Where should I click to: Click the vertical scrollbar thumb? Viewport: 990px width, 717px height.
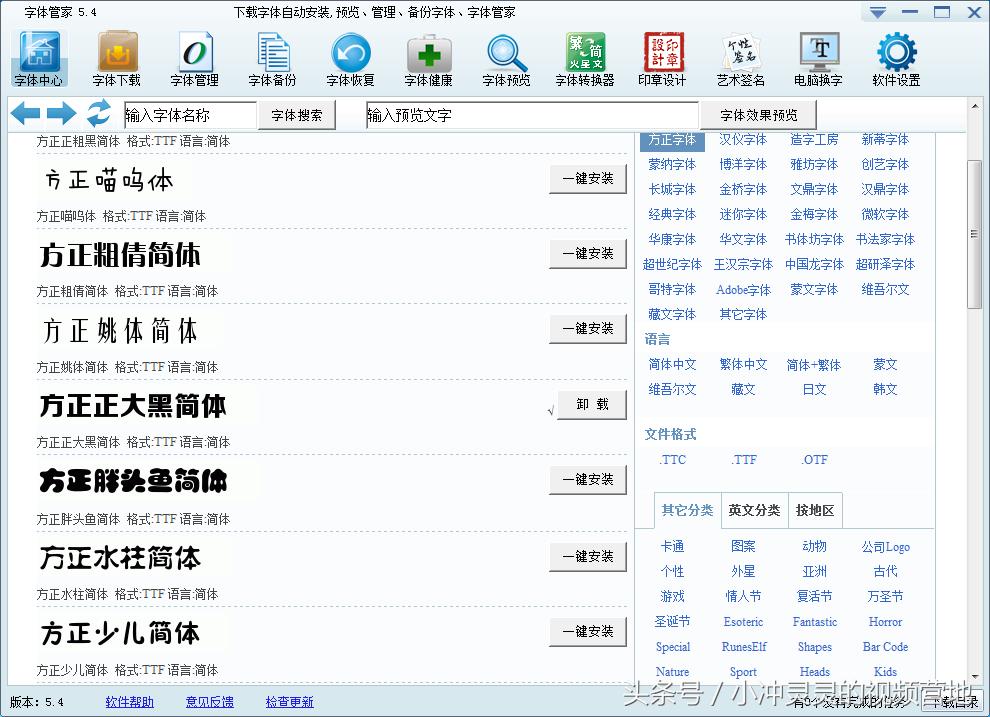[x=974, y=234]
